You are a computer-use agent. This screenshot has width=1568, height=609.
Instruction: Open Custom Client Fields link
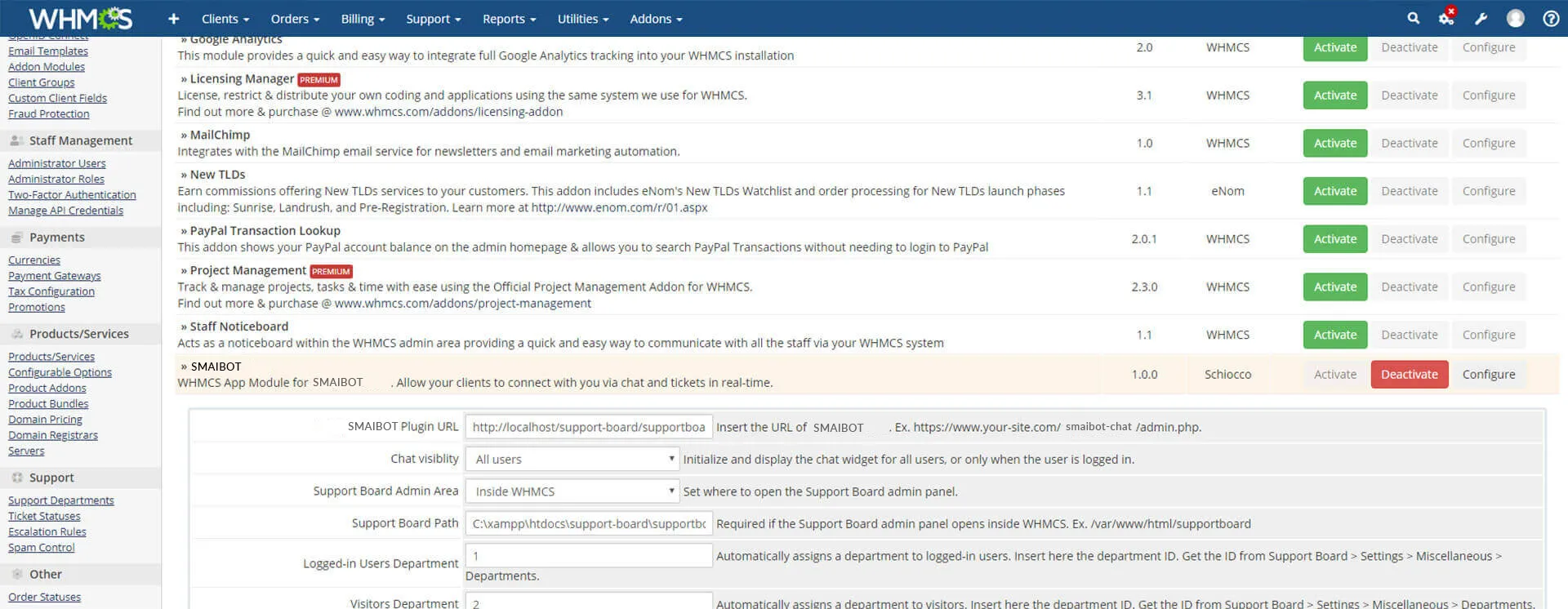coord(57,98)
